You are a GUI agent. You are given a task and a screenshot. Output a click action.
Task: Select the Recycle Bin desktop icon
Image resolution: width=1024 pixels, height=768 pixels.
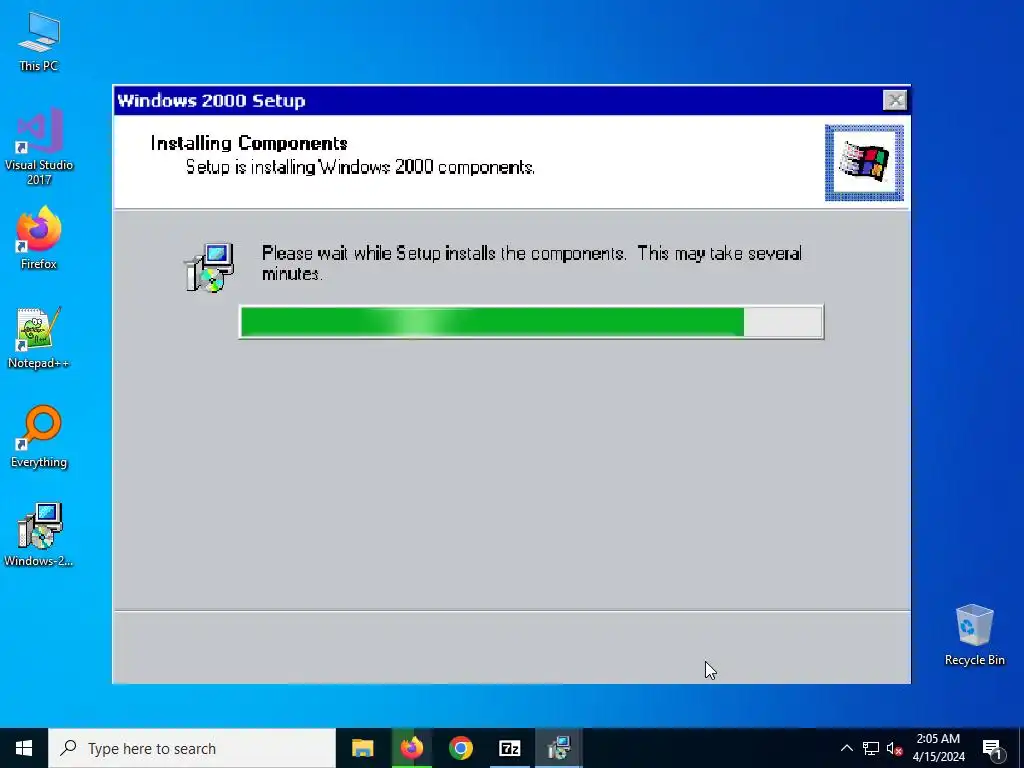(974, 635)
